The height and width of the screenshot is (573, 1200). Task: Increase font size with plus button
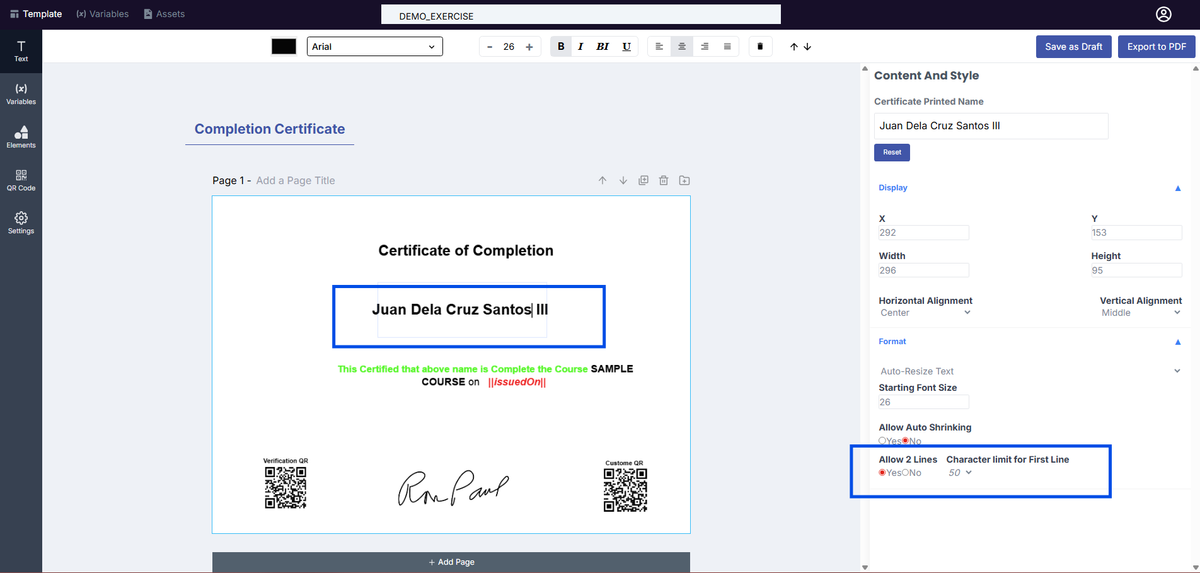[x=529, y=47]
